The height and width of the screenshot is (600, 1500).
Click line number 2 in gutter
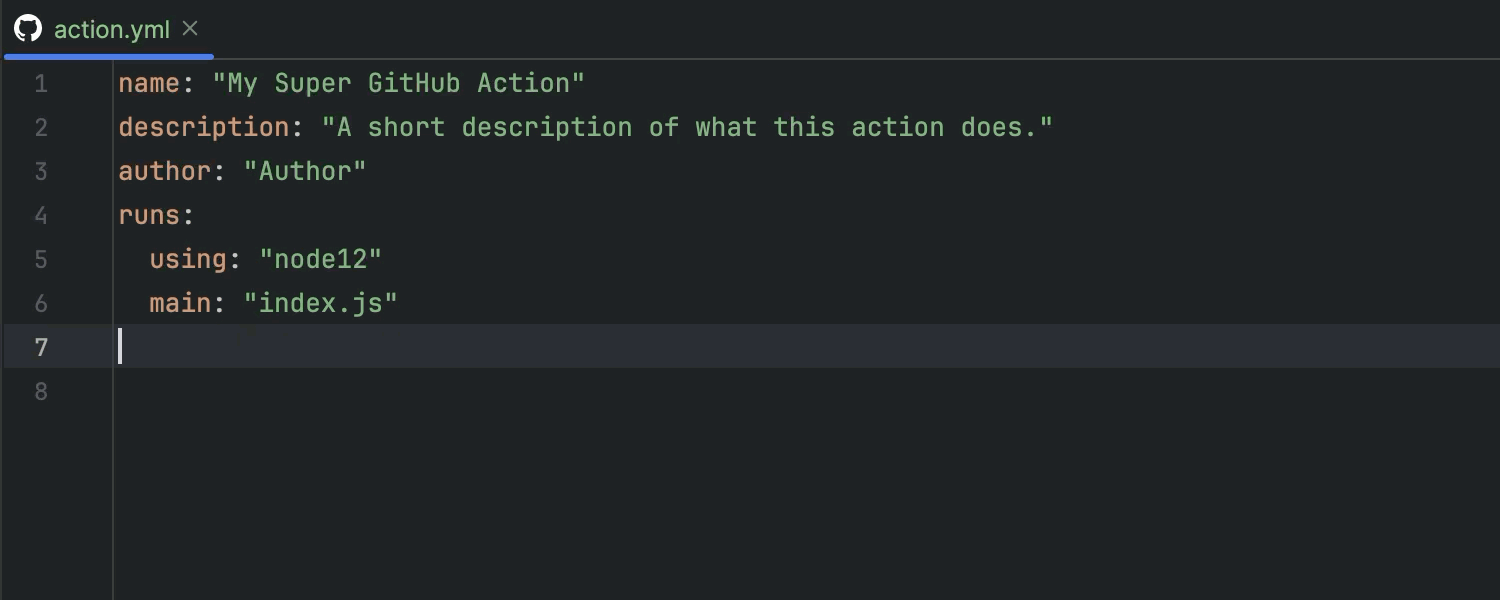pos(41,128)
